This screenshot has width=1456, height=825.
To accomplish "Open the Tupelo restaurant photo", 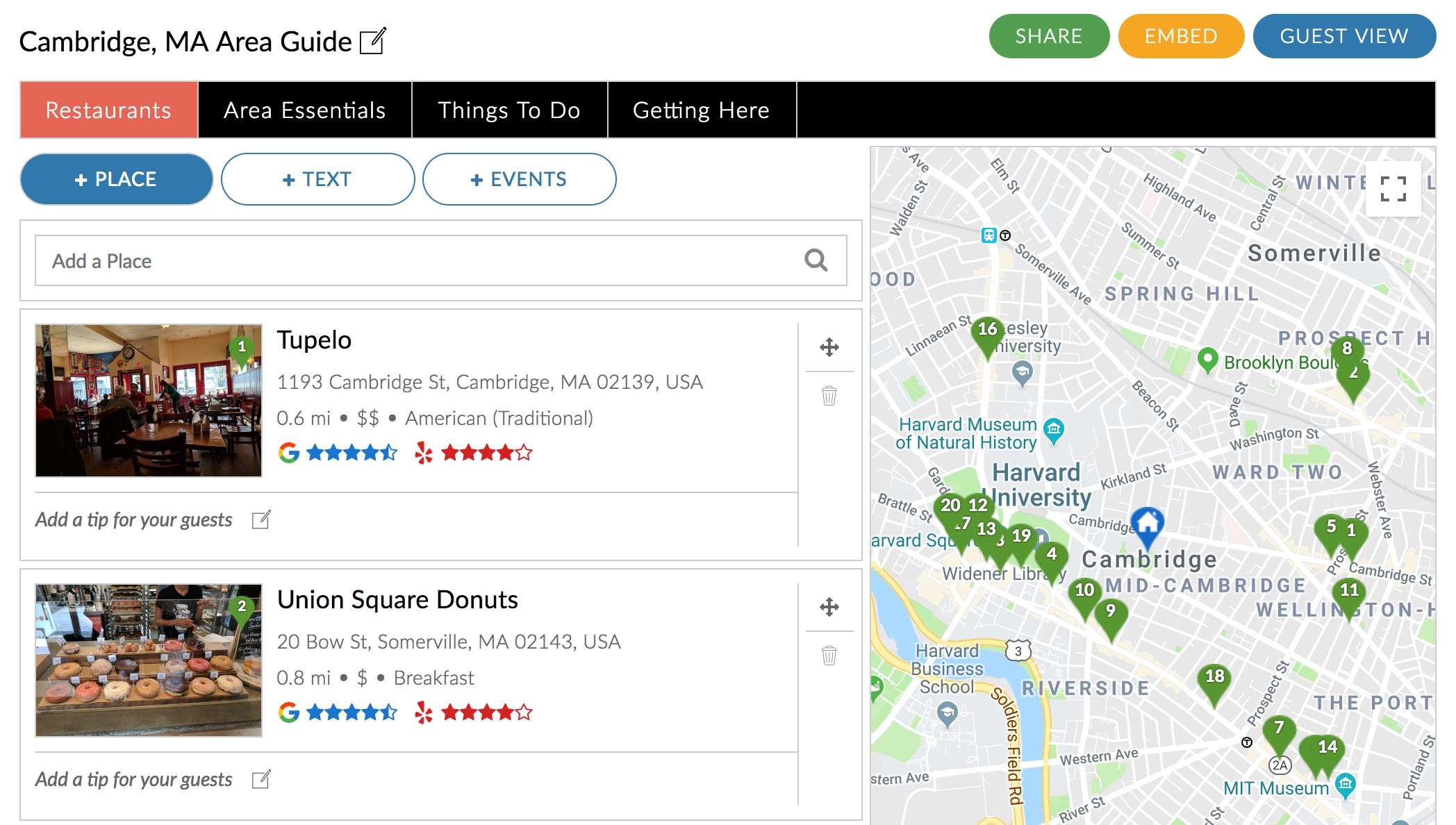I will (149, 401).
